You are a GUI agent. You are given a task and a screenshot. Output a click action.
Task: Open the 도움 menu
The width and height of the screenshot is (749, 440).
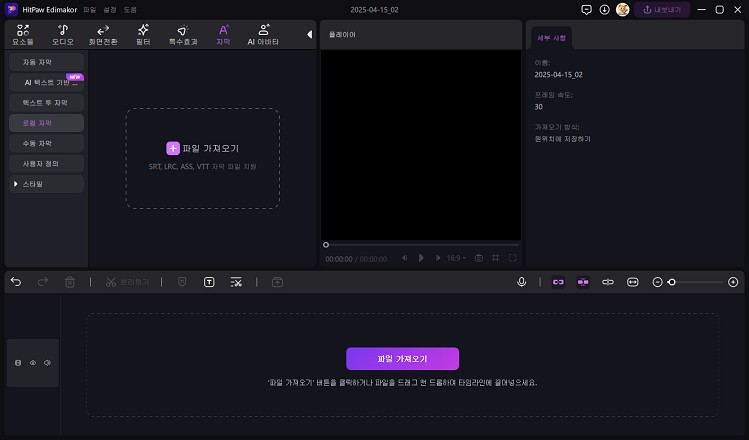[130, 10]
